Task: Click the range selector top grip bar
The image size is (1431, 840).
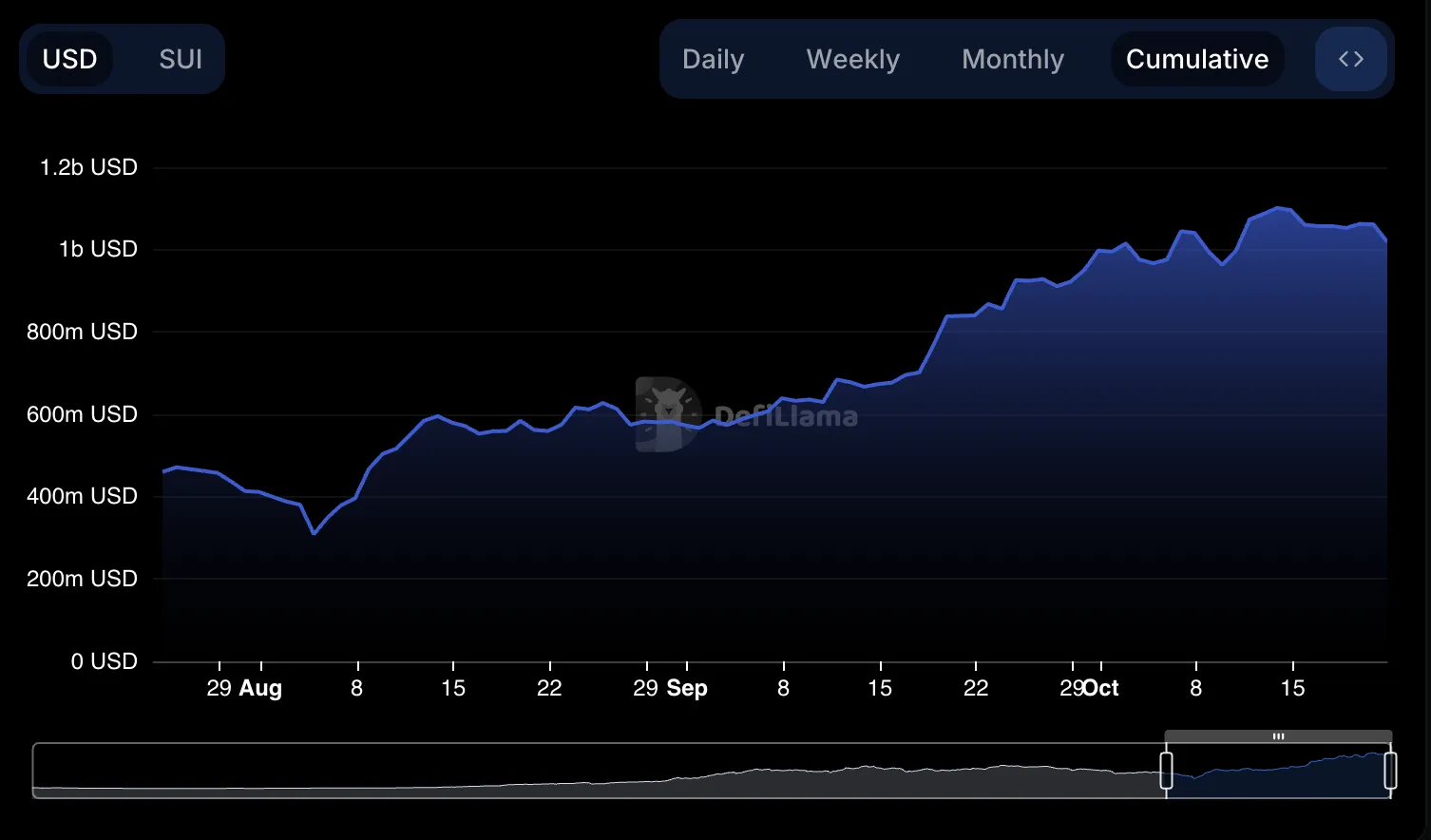Action: click(1278, 736)
